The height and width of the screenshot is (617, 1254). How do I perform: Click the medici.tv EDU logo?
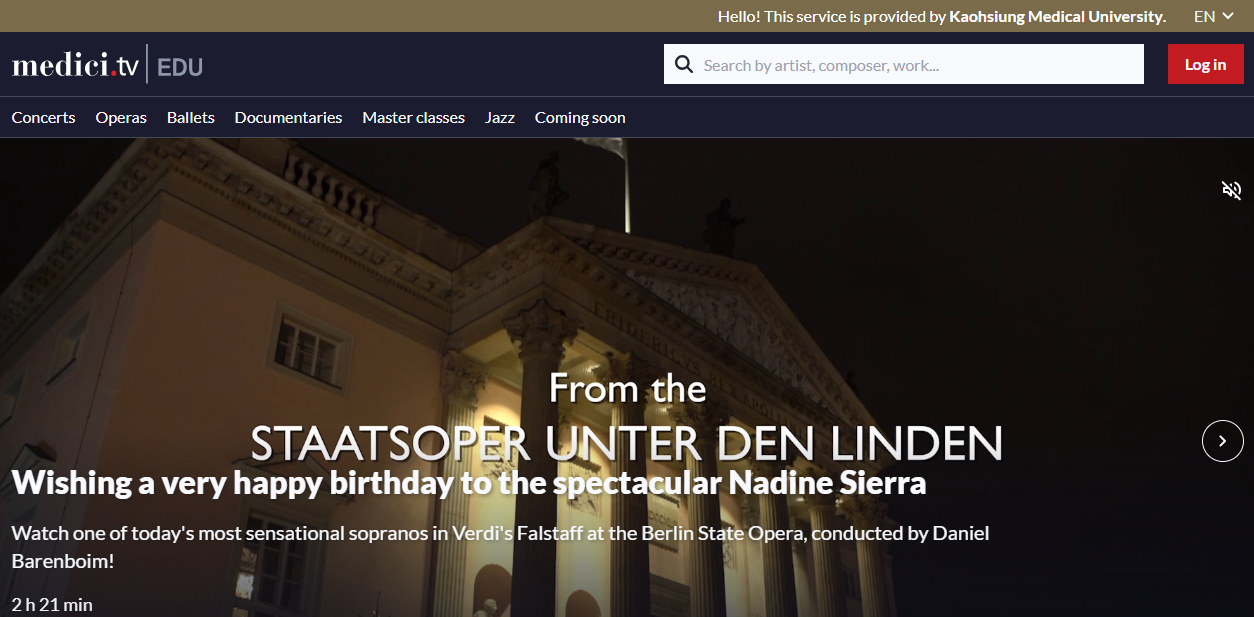coord(107,66)
